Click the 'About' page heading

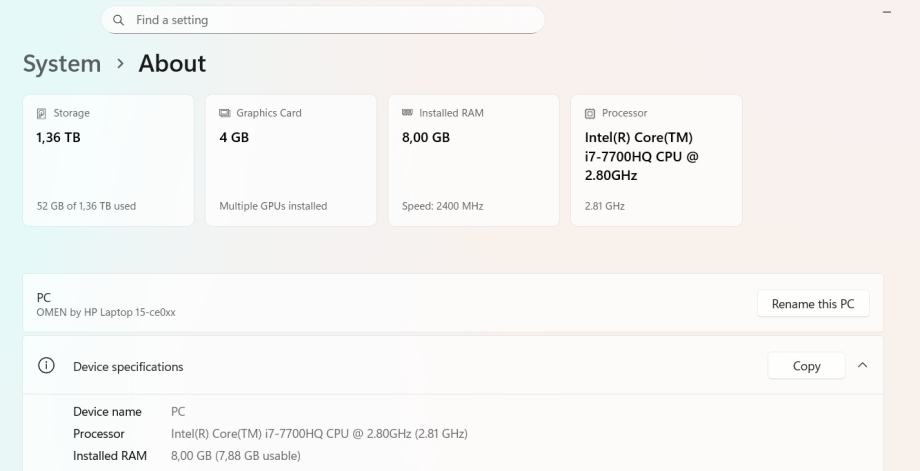pos(172,64)
